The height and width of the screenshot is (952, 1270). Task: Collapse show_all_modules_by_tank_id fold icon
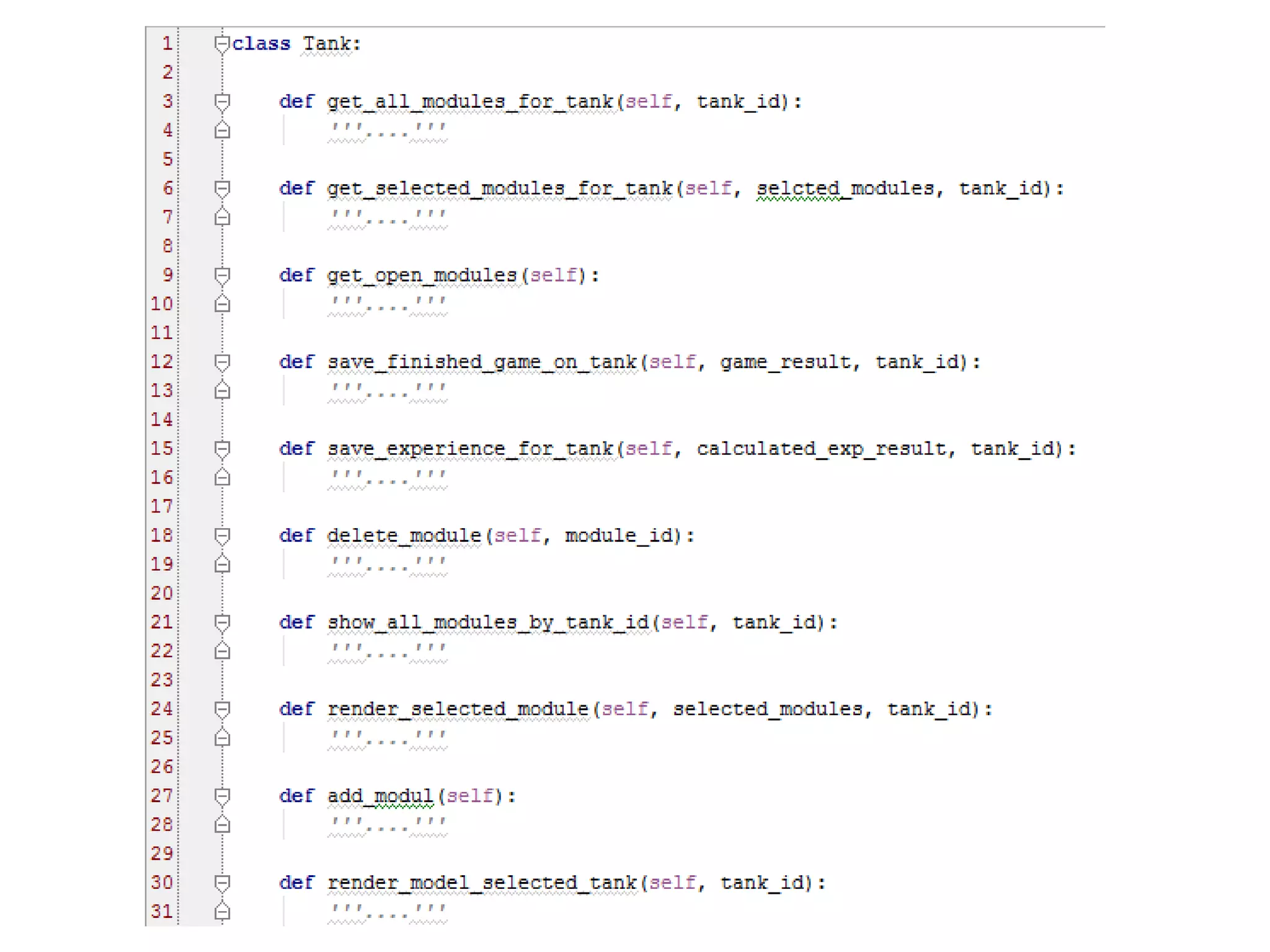click(x=222, y=622)
